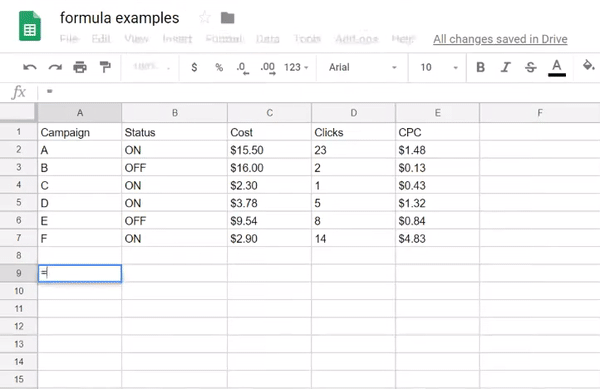600x389 pixels.
Task: Toggle Bold formatting
Action: 481,67
